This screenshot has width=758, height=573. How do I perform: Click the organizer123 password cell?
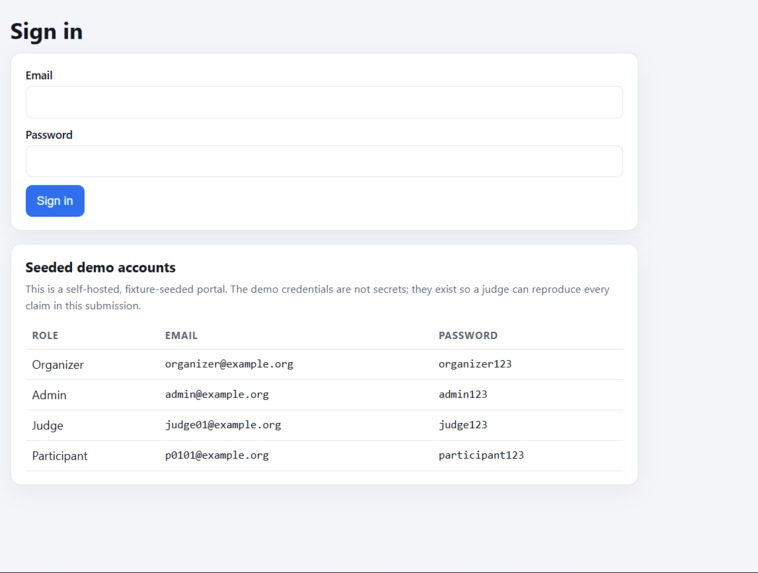pos(475,364)
